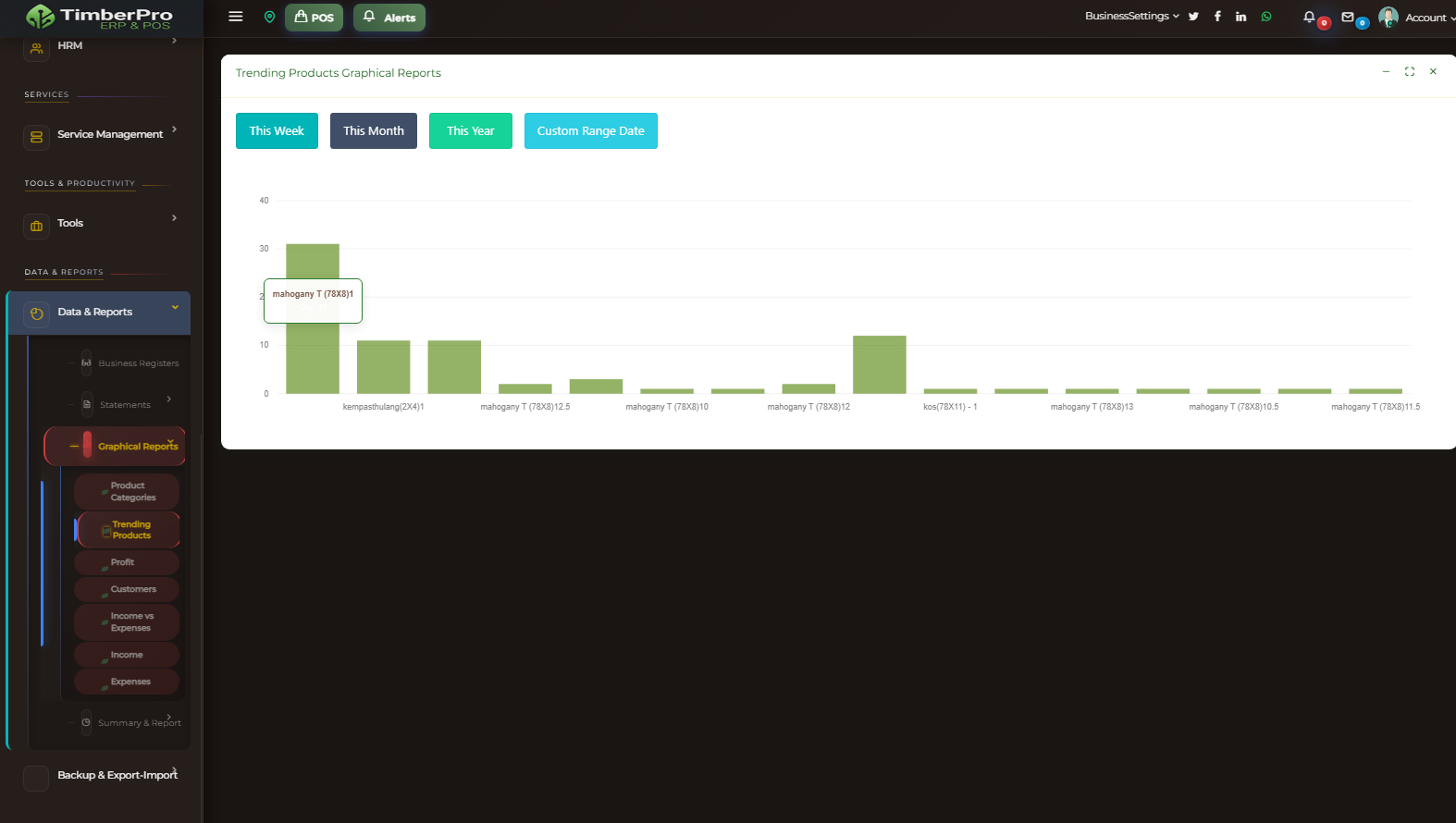Screen dimensions: 1456x823
Task: Open the Service Management menu item
Action: (x=110, y=134)
